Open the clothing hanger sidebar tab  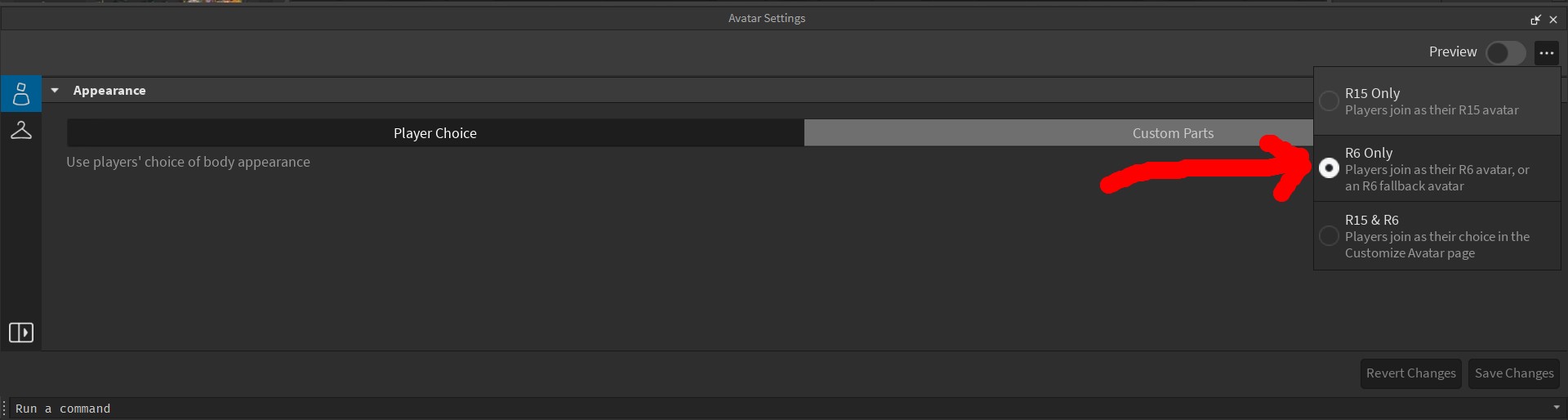coord(21,130)
